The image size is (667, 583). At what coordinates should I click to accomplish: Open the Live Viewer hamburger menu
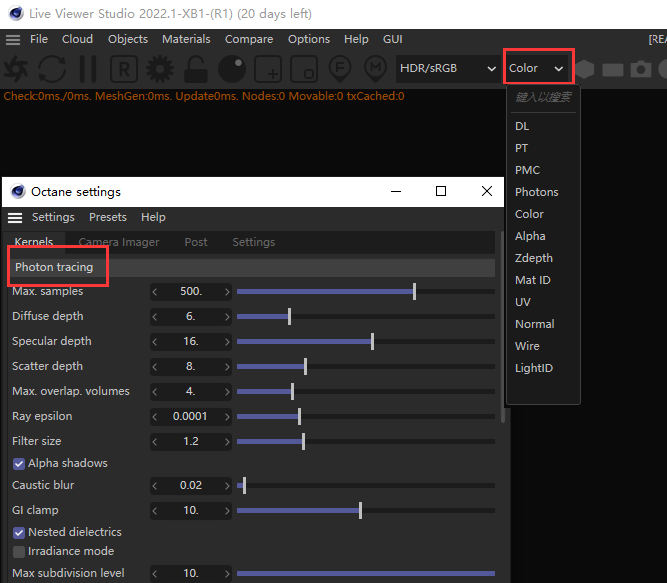pos(13,40)
